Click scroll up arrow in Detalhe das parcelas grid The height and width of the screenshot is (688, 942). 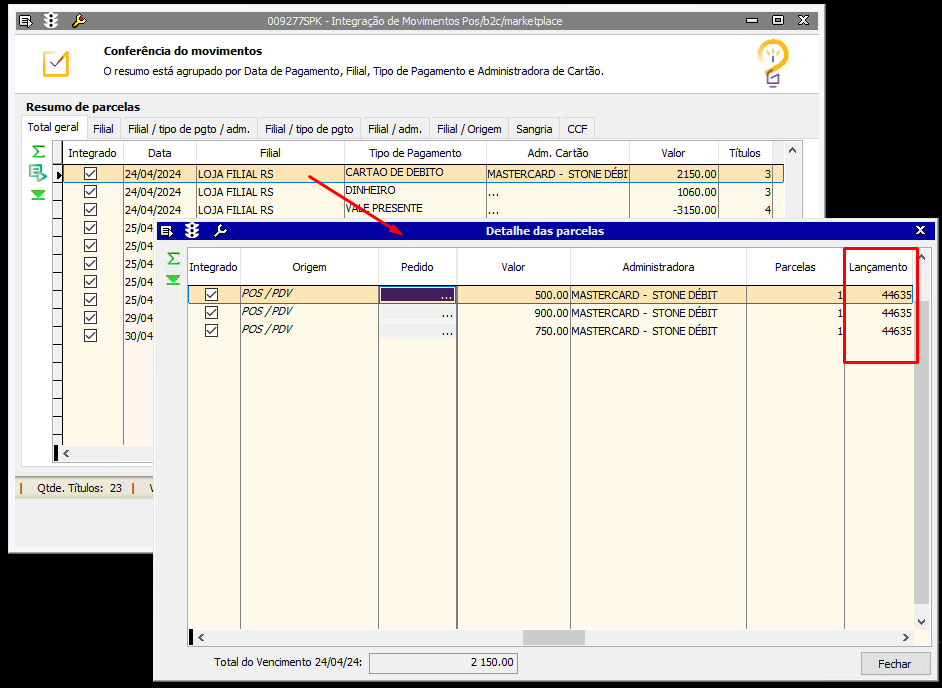coord(922,258)
